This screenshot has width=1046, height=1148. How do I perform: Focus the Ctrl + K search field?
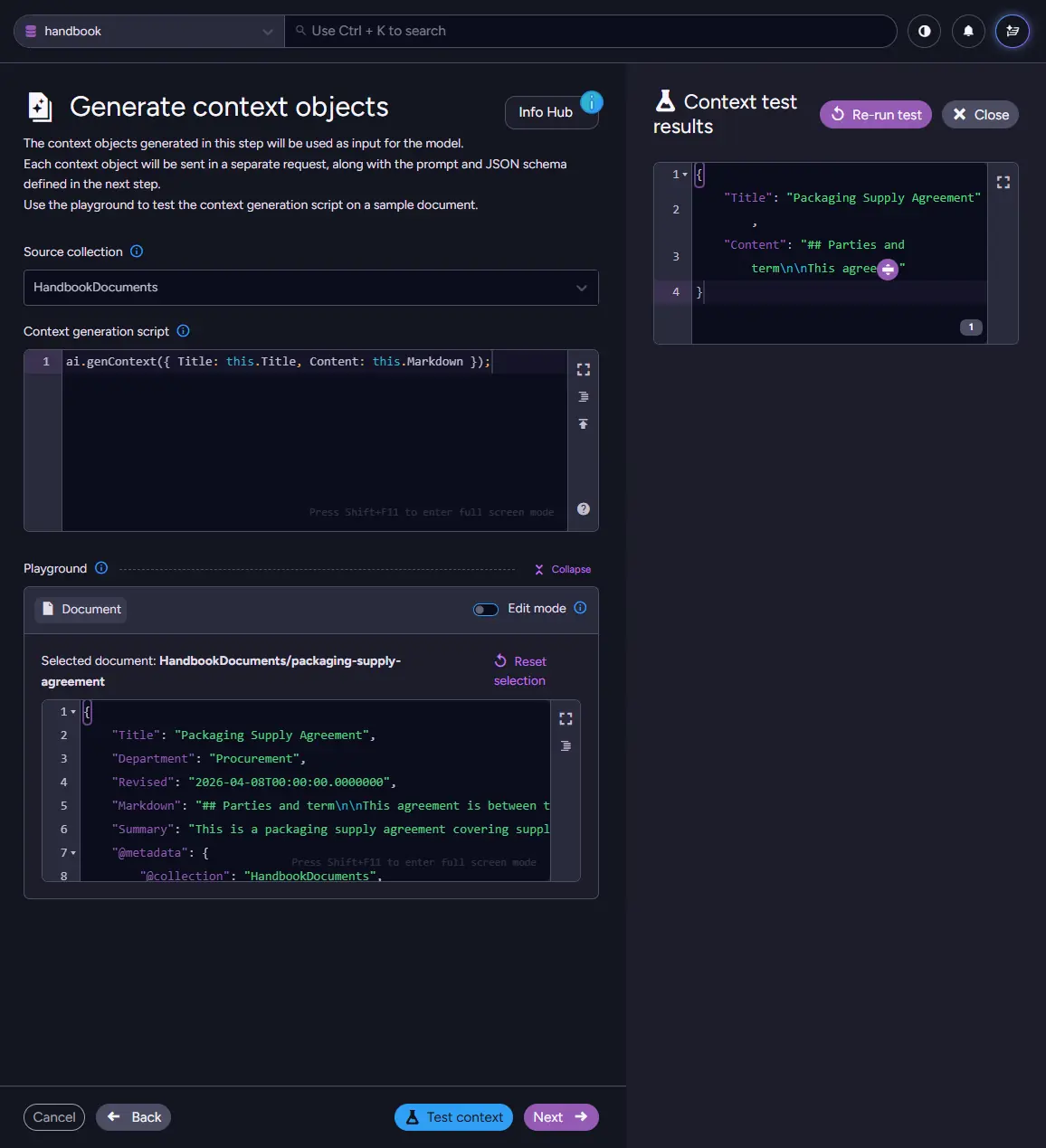(x=590, y=31)
